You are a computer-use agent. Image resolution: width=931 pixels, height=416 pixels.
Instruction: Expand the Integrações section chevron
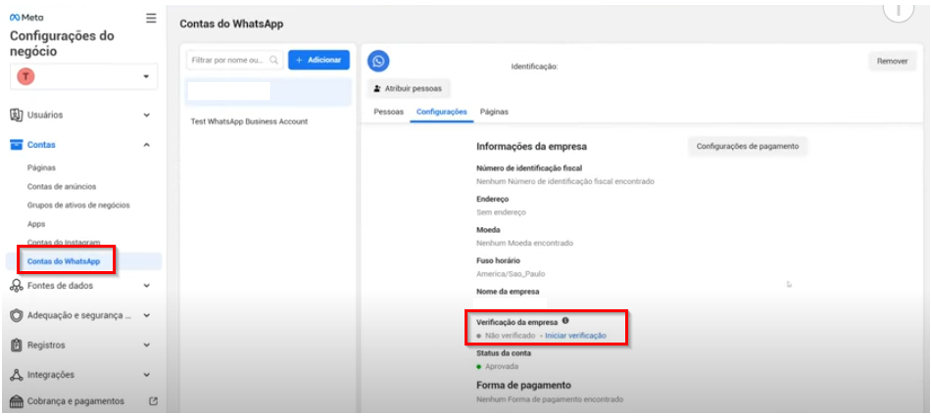point(147,375)
